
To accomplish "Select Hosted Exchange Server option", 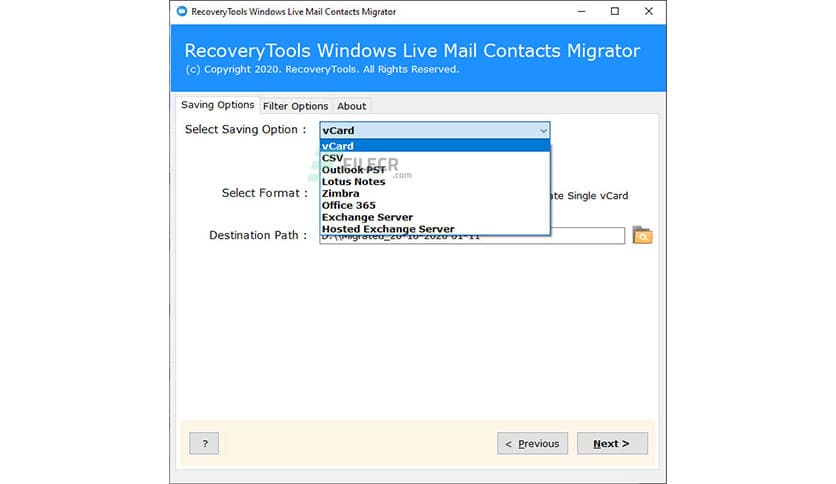I will pos(435,229).
